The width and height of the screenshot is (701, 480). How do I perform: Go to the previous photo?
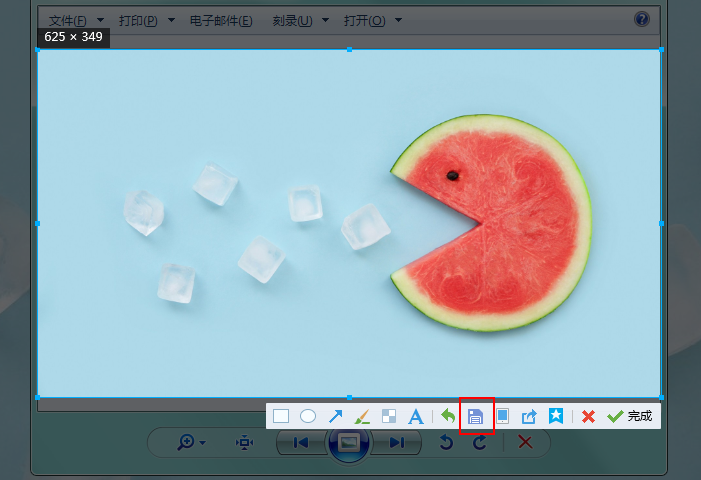pyautogui.click(x=301, y=442)
